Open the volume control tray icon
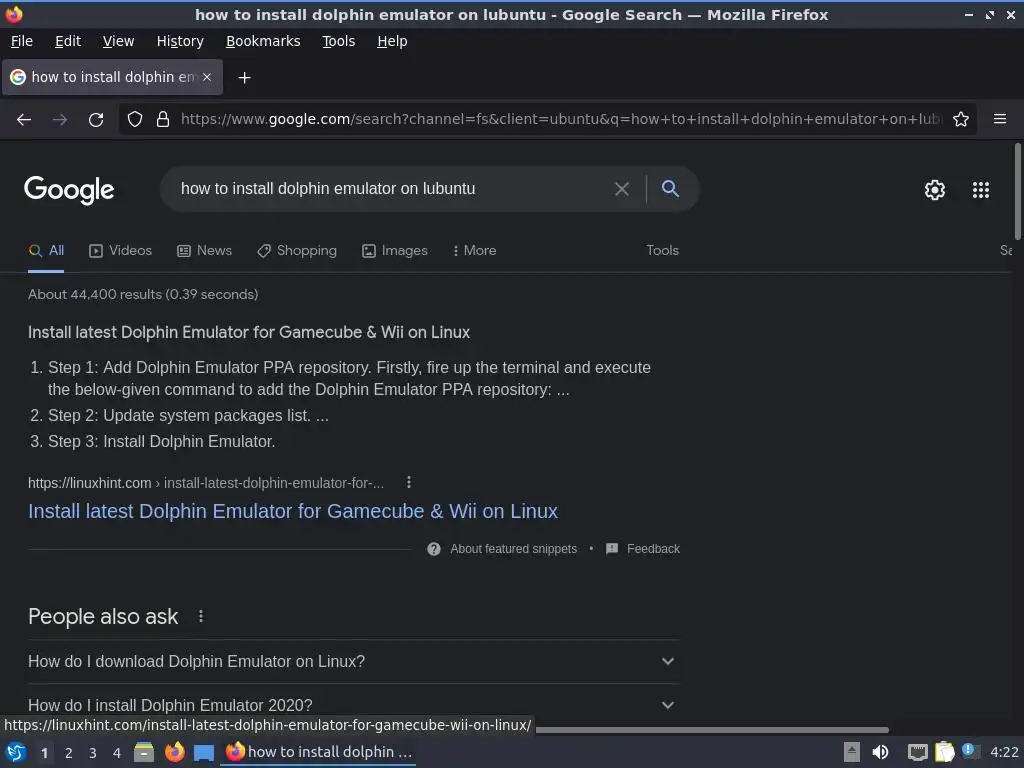The width and height of the screenshot is (1024, 768). [880, 752]
